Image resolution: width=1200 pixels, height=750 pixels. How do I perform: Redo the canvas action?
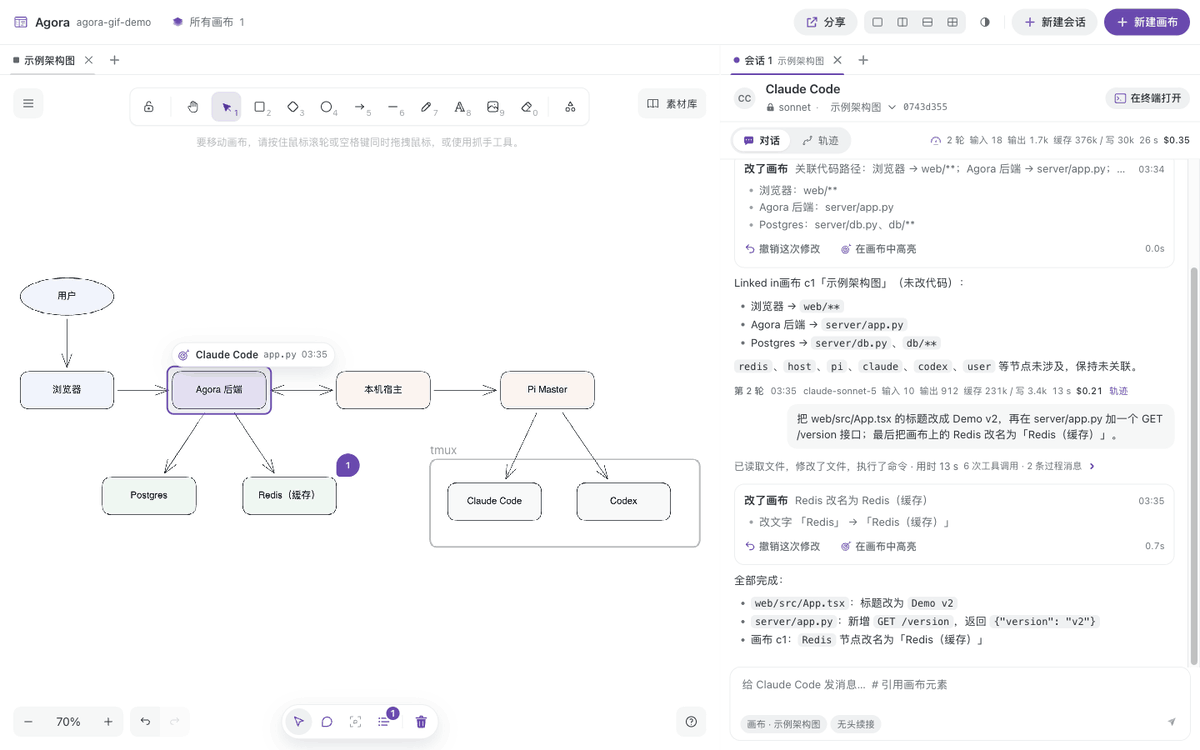coord(175,722)
